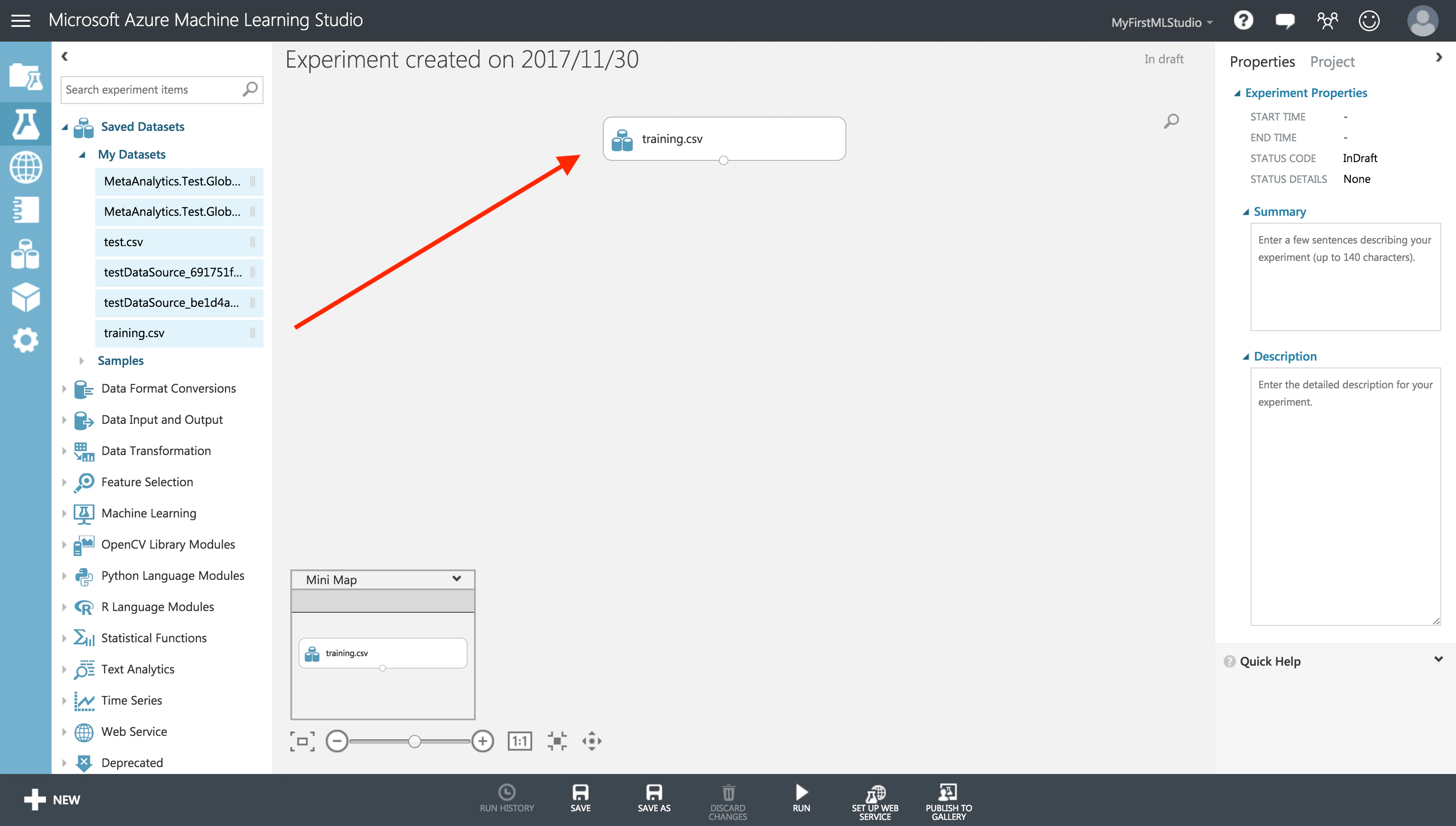
Task: Expand Data Input and Output category
Action: (64, 420)
